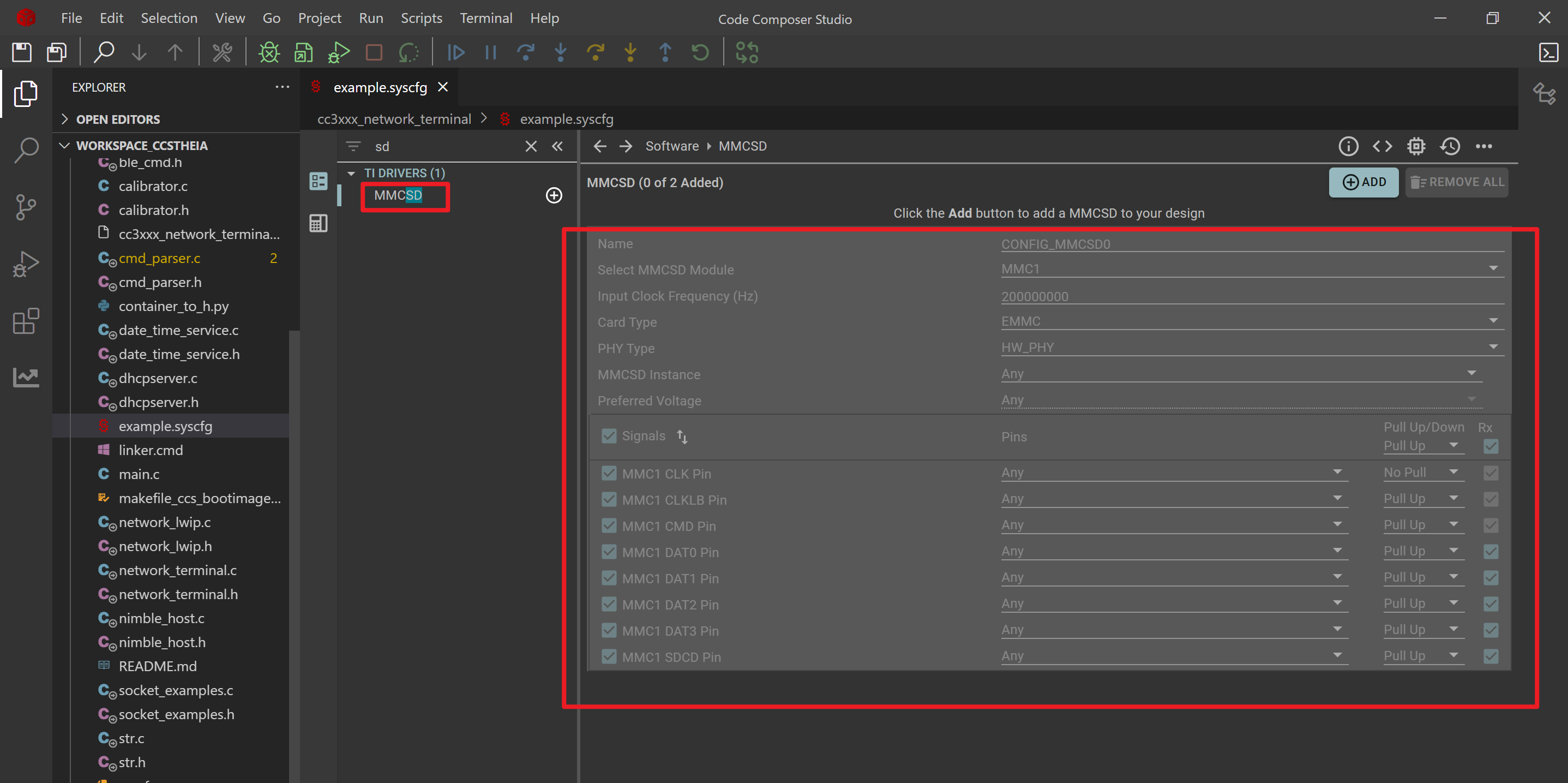Open the PHY Type HW_PHY dropdown
This screenshot has width=1568, height=783.
pyautogui.click(x=1253, y=347)
